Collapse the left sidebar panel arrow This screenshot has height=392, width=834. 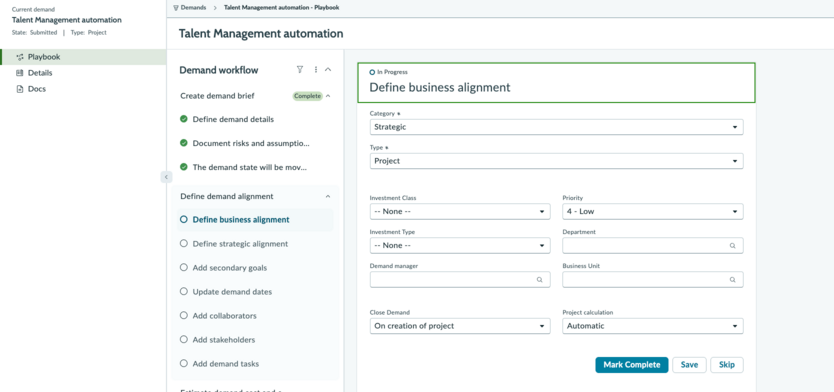(166, 177)
